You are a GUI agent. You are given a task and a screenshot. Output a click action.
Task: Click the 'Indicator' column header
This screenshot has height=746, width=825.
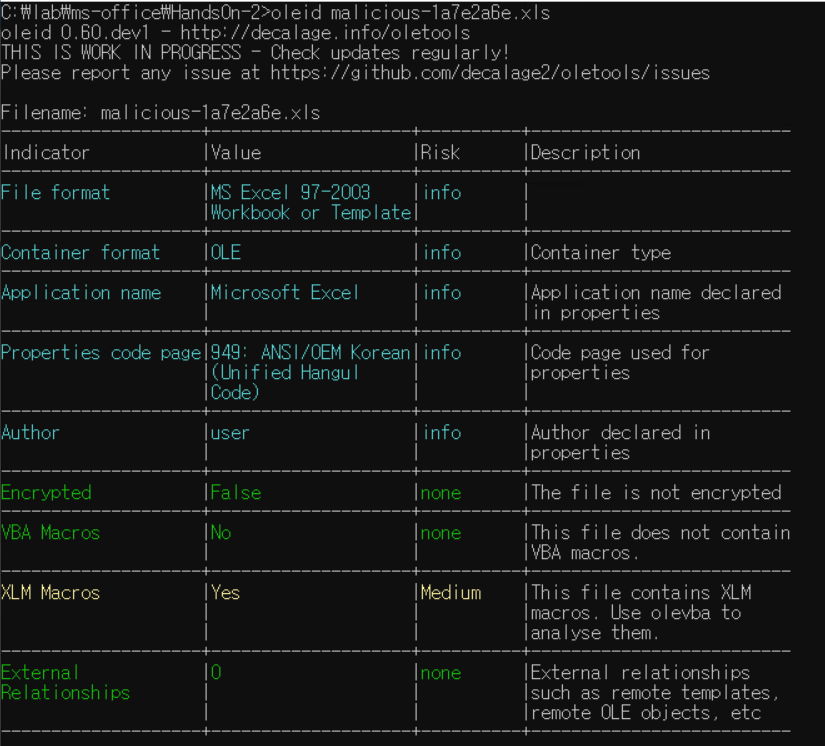pyautogui.click(x=46, y=153)
